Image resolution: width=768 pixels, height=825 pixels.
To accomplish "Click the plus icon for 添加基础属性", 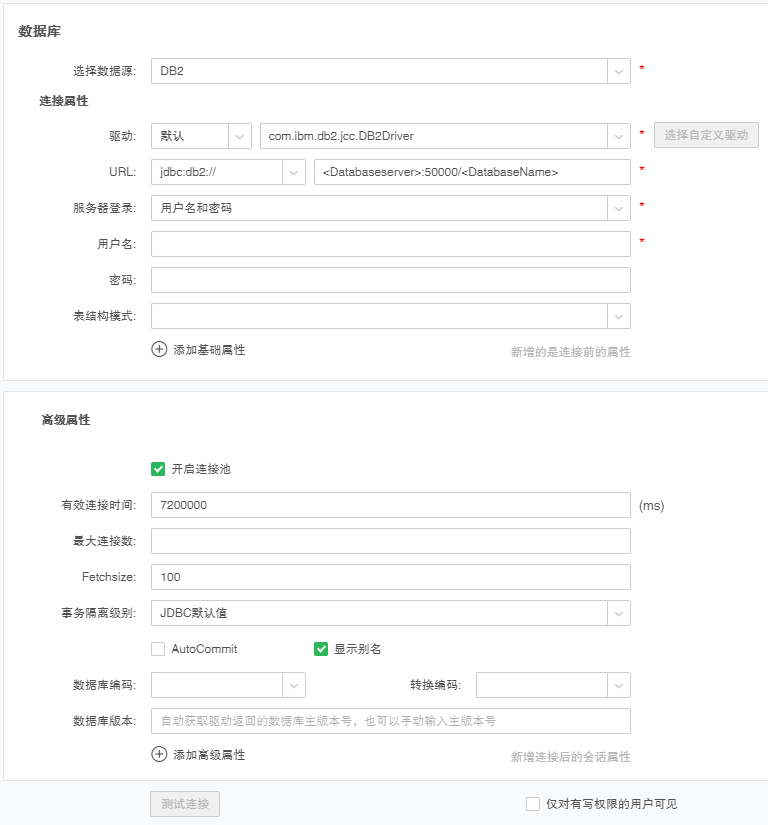I will [159, 349].
